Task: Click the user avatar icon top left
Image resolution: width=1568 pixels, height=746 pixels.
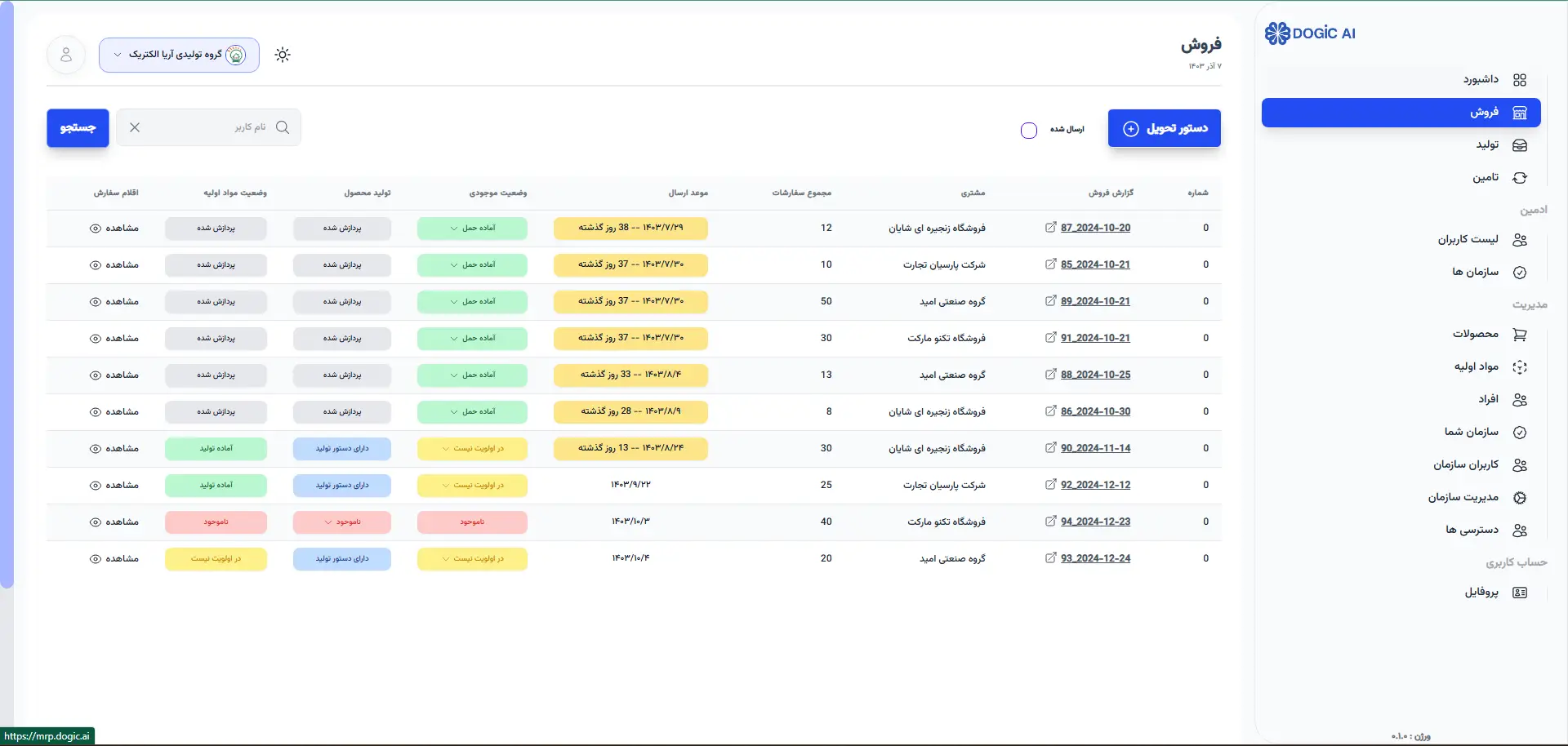Action: (x=65, y=55)
